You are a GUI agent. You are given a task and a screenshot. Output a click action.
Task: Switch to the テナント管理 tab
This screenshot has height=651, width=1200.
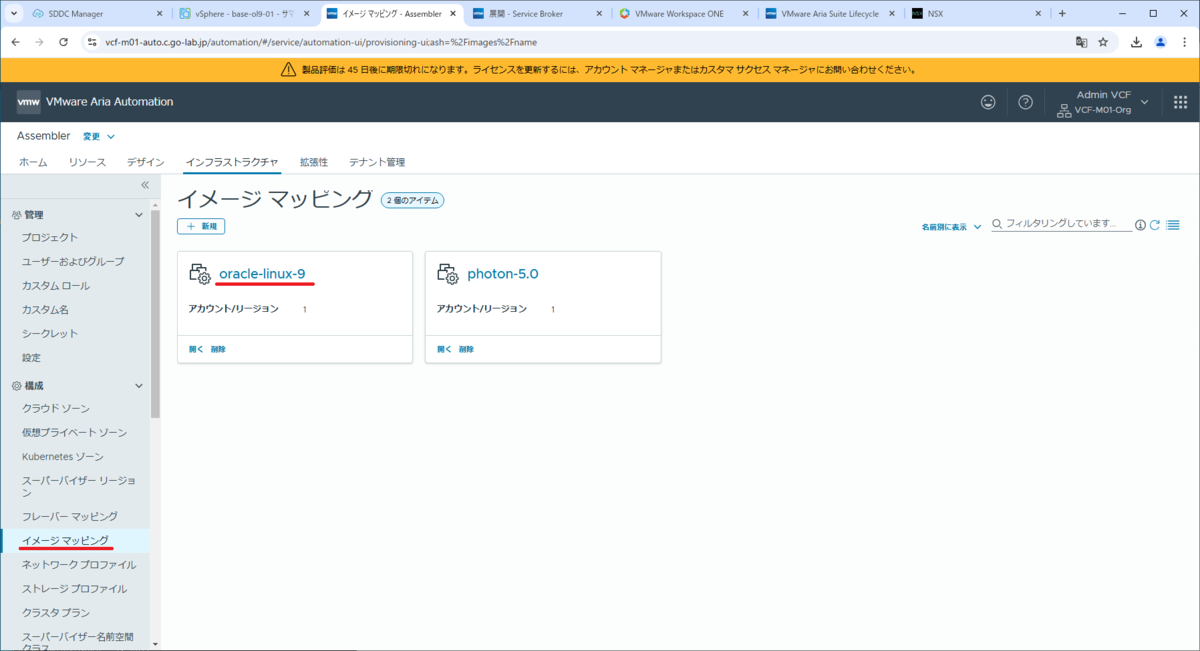377,162
